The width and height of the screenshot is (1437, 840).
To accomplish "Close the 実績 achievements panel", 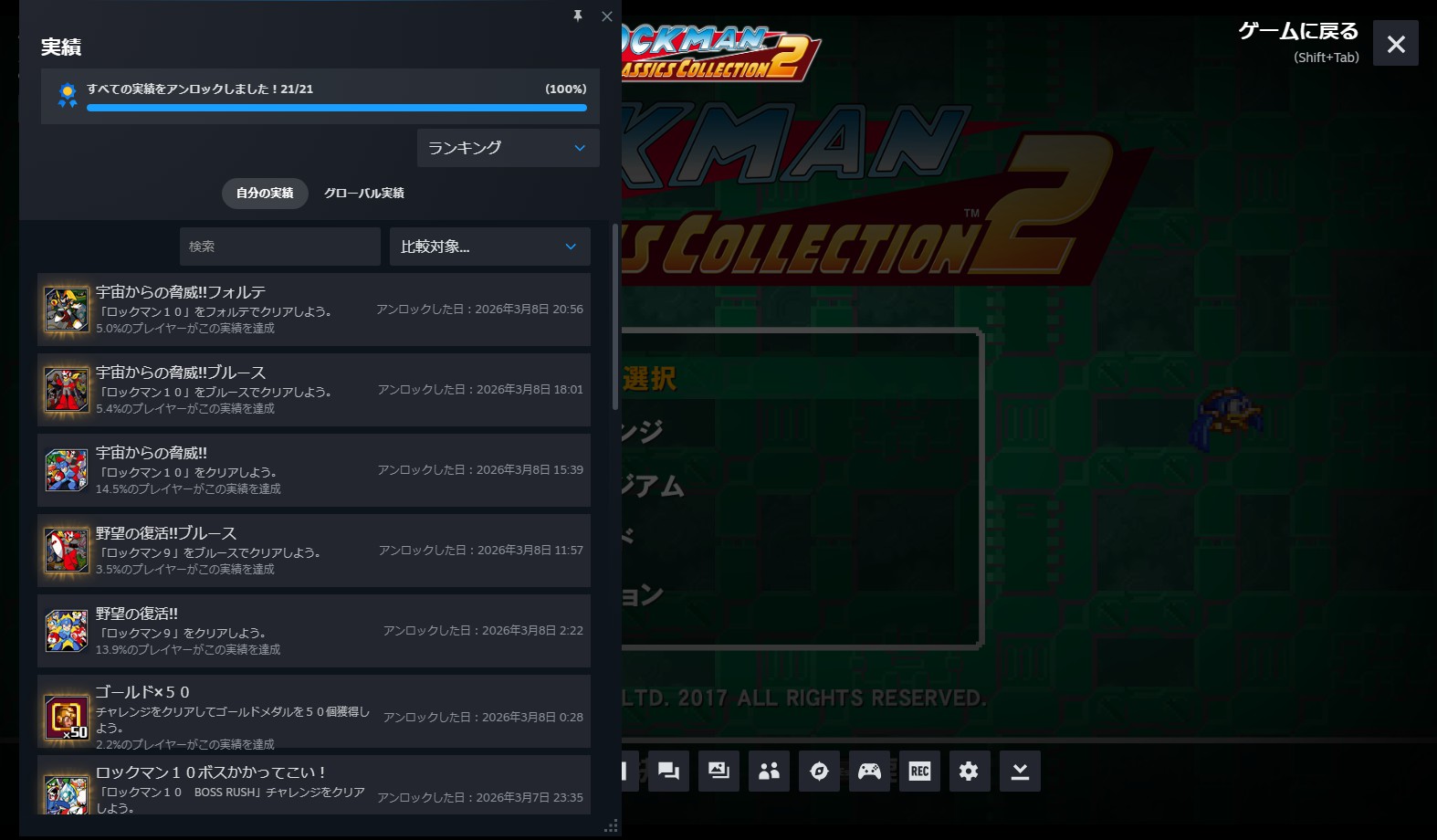I will coord(607,16).
